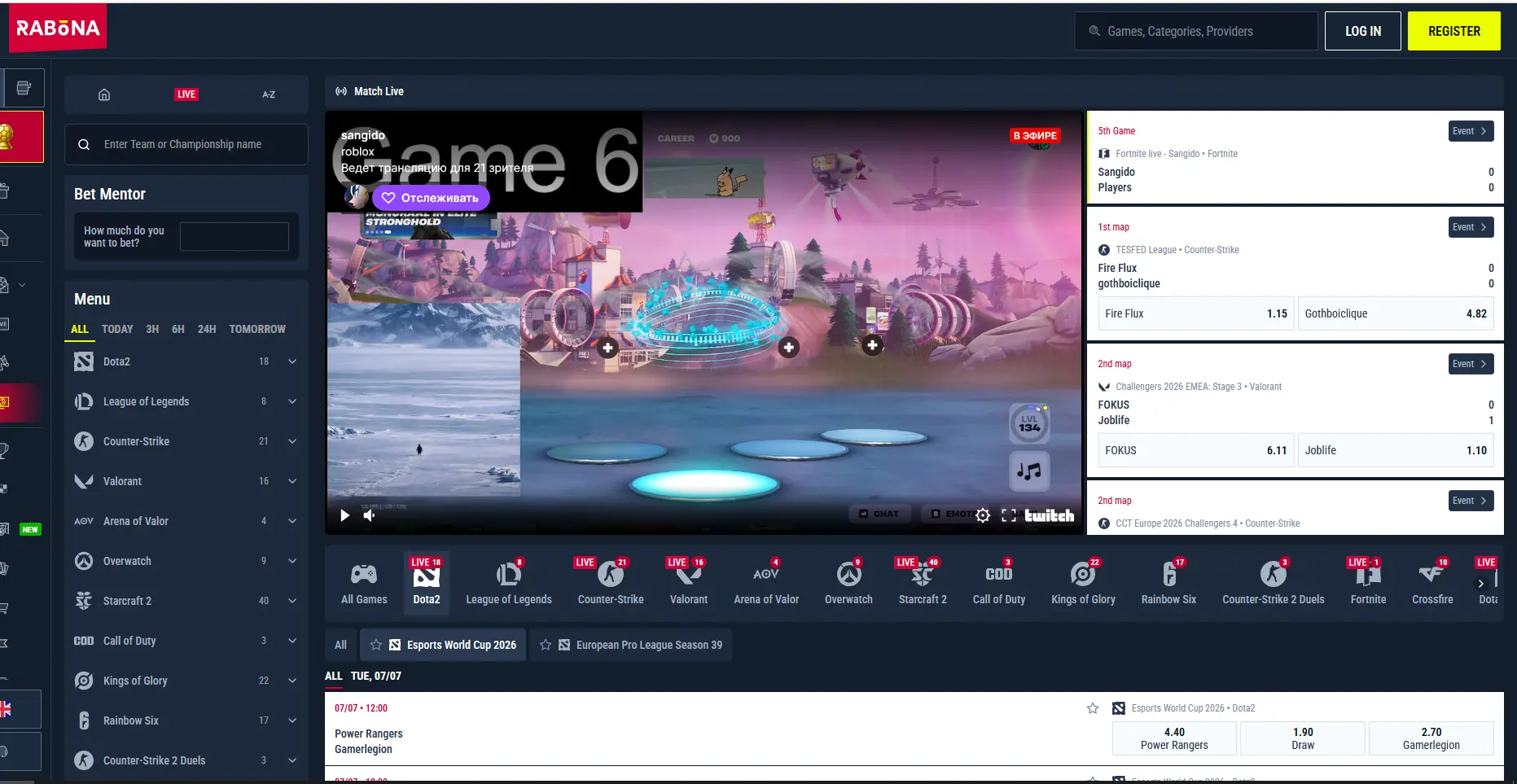Select Call of Duty in the carousel
1517x784 pixels.
coord(999,584)
